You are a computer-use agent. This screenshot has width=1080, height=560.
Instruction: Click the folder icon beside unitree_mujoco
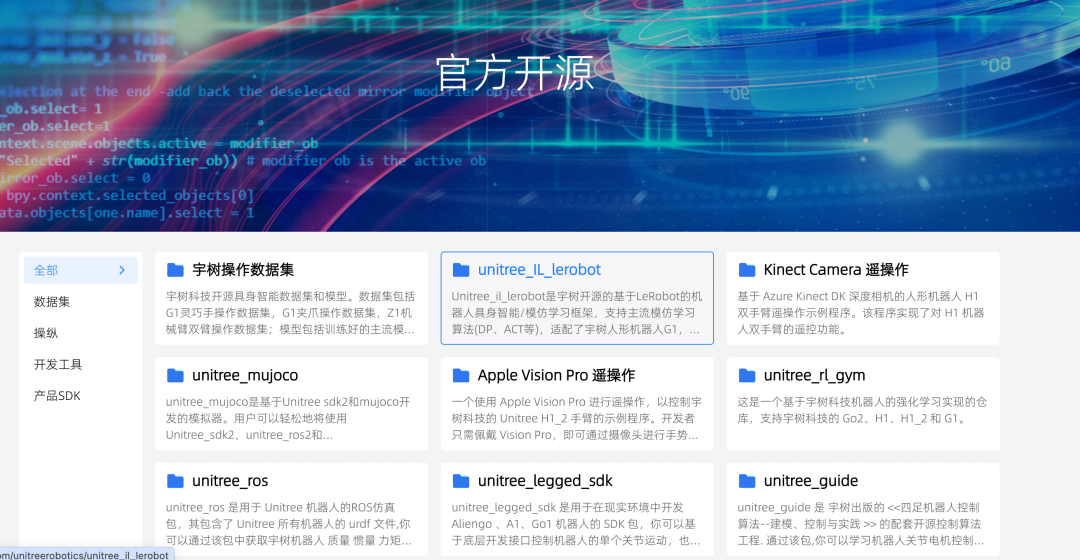176,375
